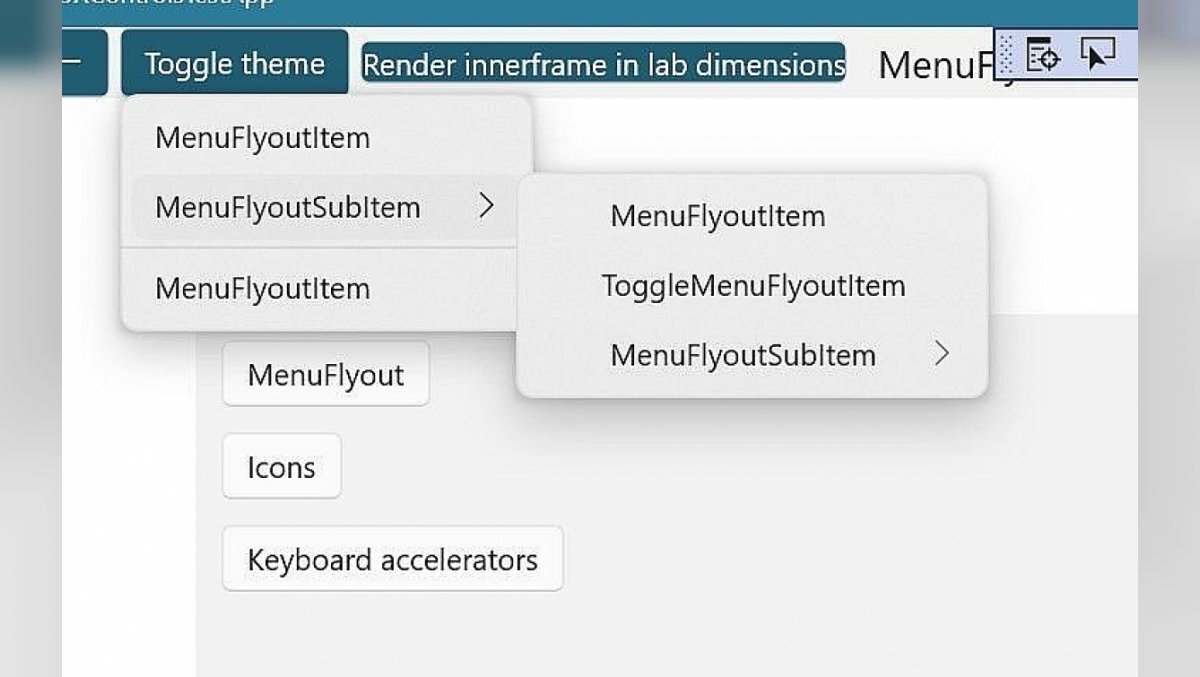Choose top MenuFlyoutItem in main flyout

pyautogui.click(x=327, y=138)
